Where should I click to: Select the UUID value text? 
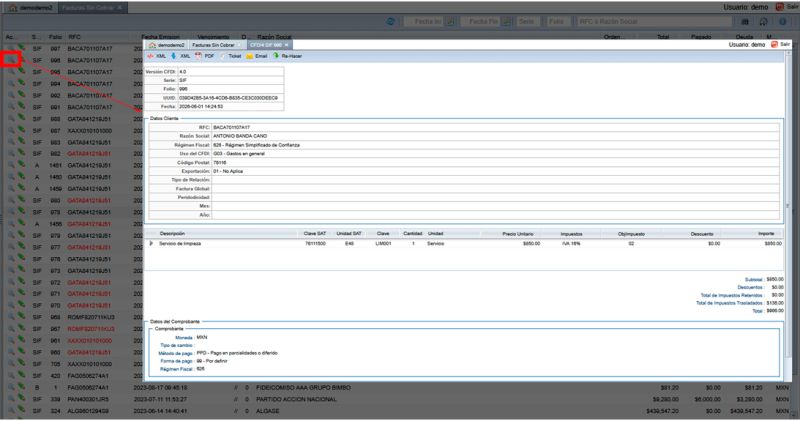click(229, 98)
